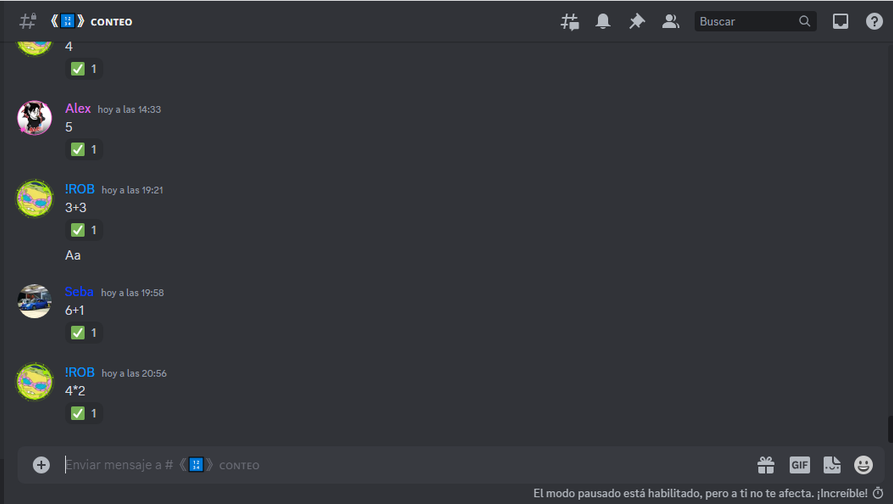Screen dimensions: 893x504
Task: Open the GIF picker
Action: click(800, 465)
